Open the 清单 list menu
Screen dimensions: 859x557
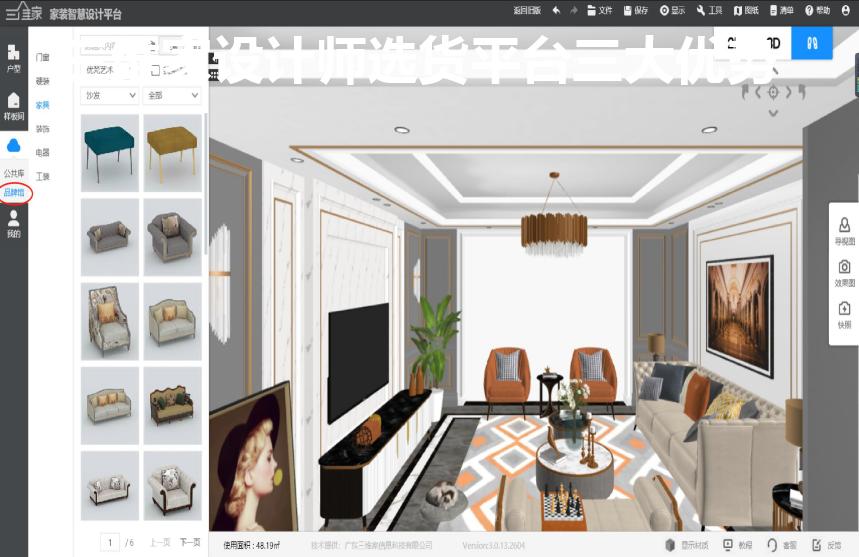click(x=782, y=10)
